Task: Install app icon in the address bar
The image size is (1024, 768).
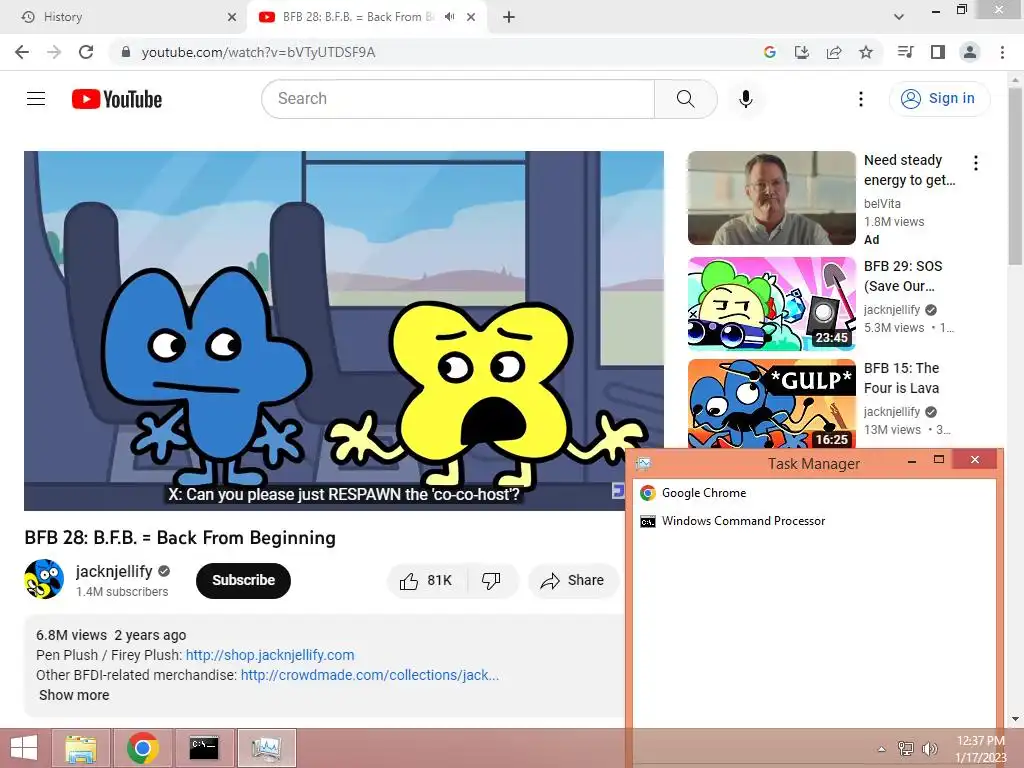Action: 802,52
